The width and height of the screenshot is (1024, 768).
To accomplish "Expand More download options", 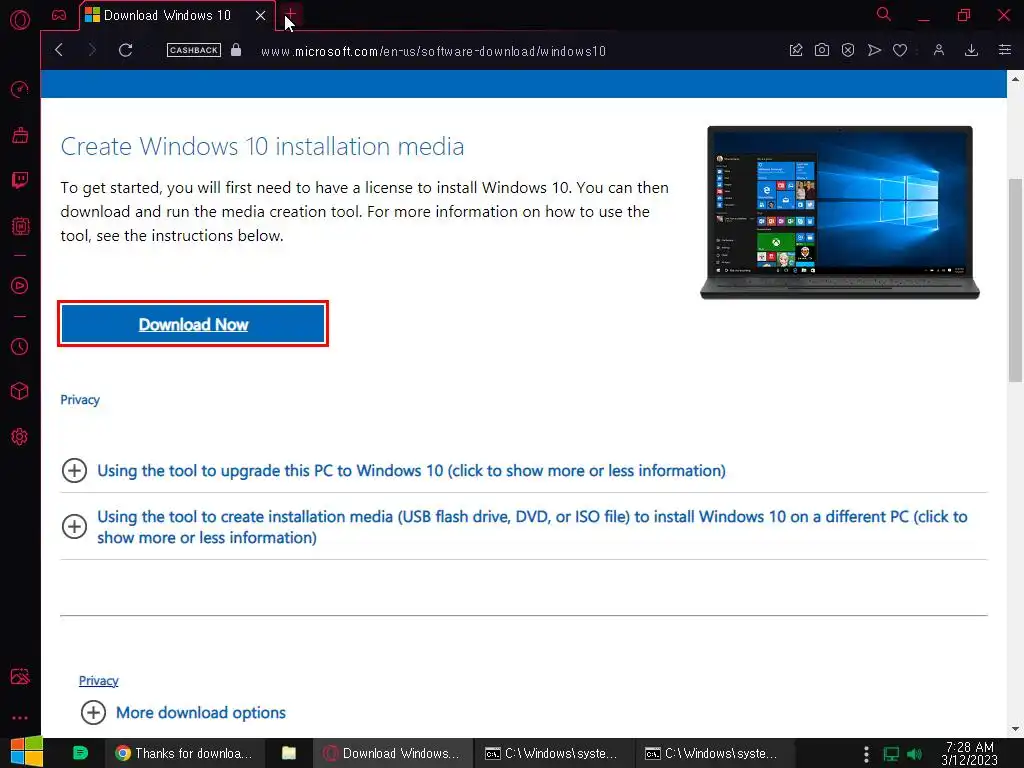I will coord(200,712).
